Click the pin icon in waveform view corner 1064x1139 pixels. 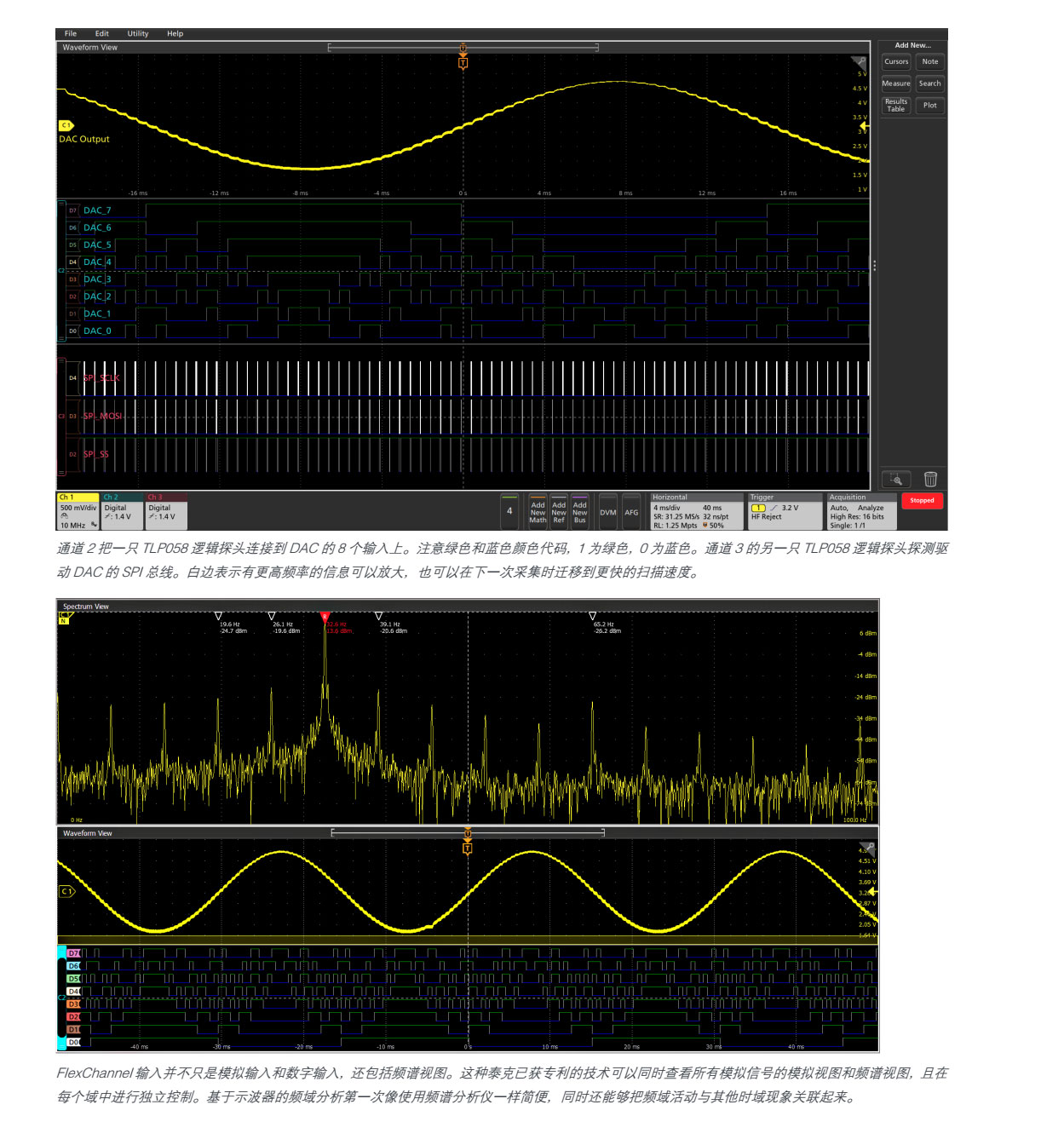[x=859, y=62]
